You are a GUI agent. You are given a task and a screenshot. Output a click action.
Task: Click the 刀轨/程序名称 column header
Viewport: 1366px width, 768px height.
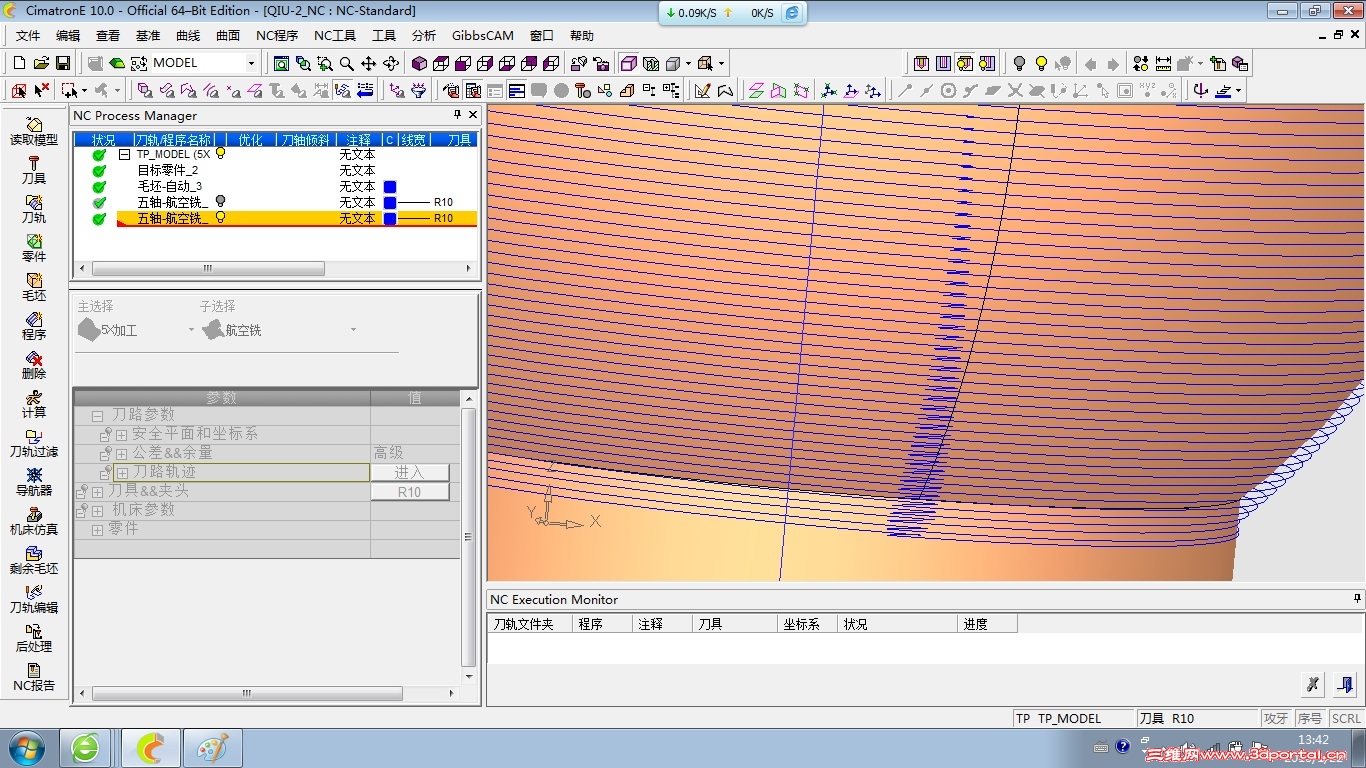[174, 140]
